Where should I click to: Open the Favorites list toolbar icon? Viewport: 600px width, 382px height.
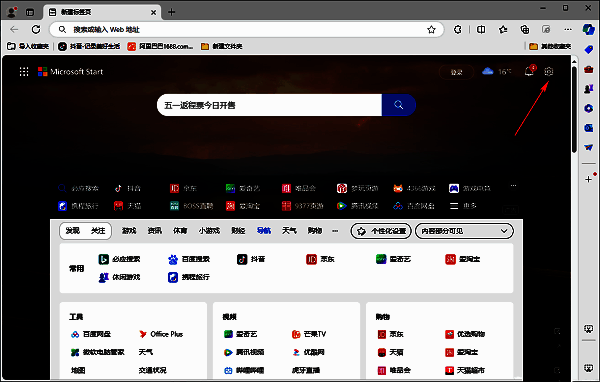coord(503,29)
